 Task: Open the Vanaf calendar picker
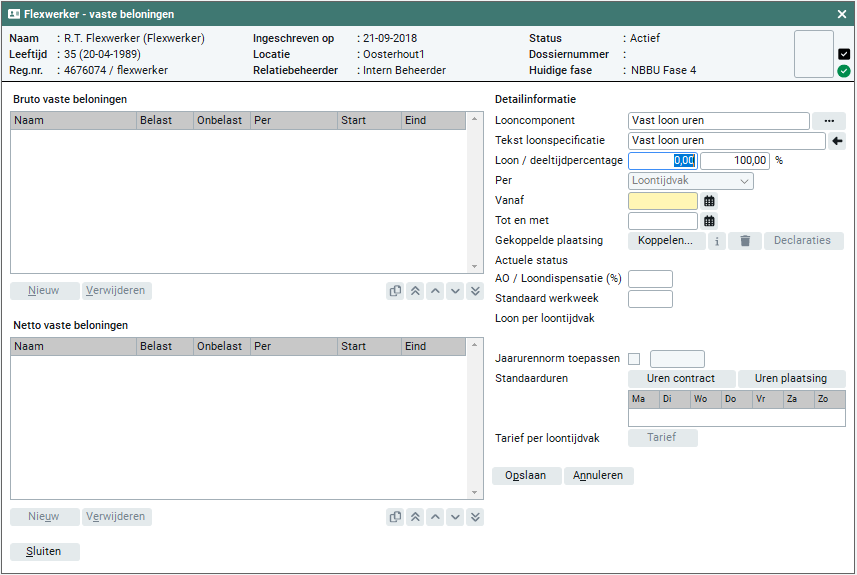tap(709, 201)
